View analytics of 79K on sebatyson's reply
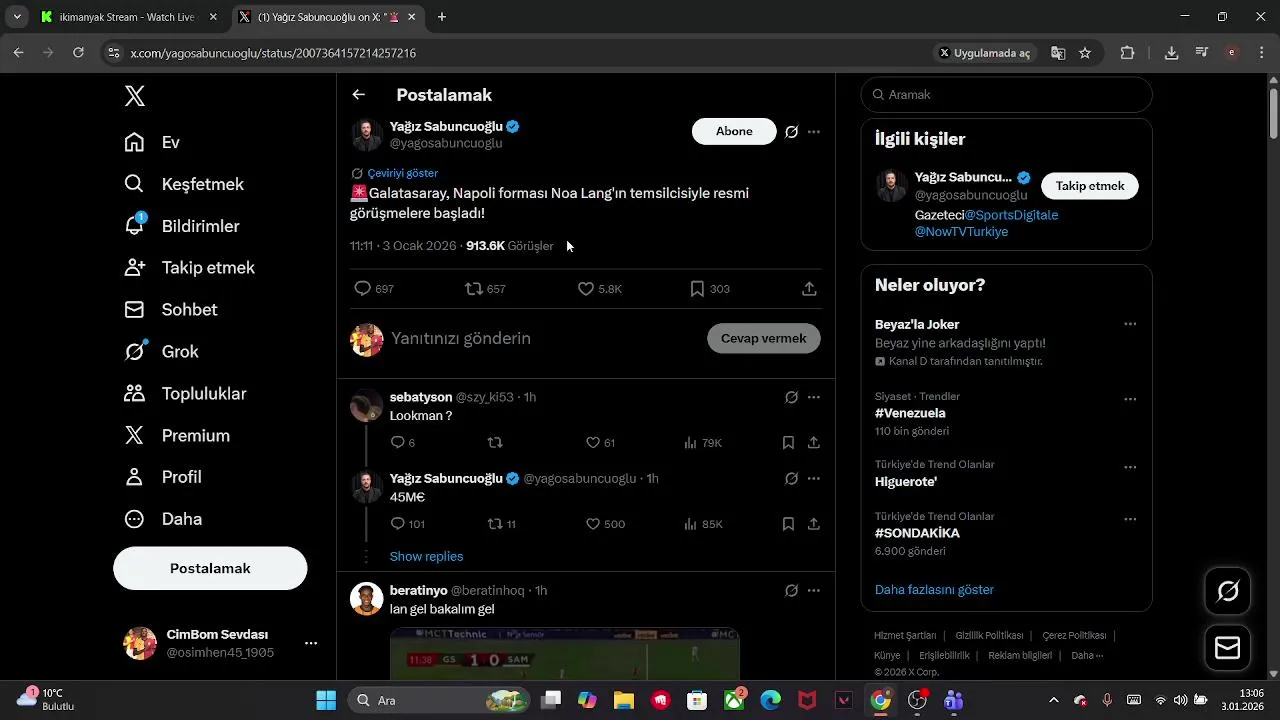 pos(703,443)
